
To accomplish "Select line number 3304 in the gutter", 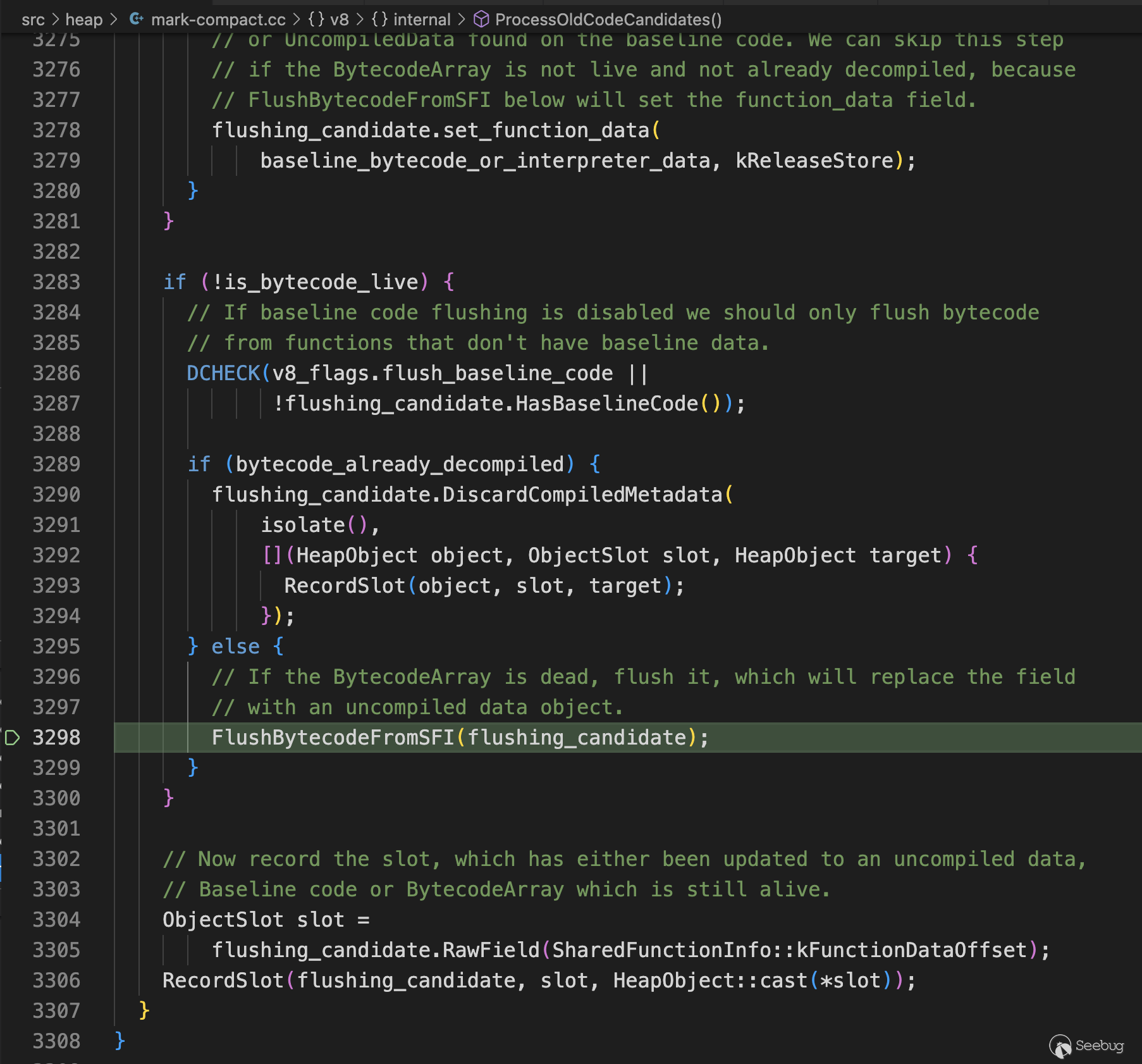I will pyautogui.click(x=56, y=920).
